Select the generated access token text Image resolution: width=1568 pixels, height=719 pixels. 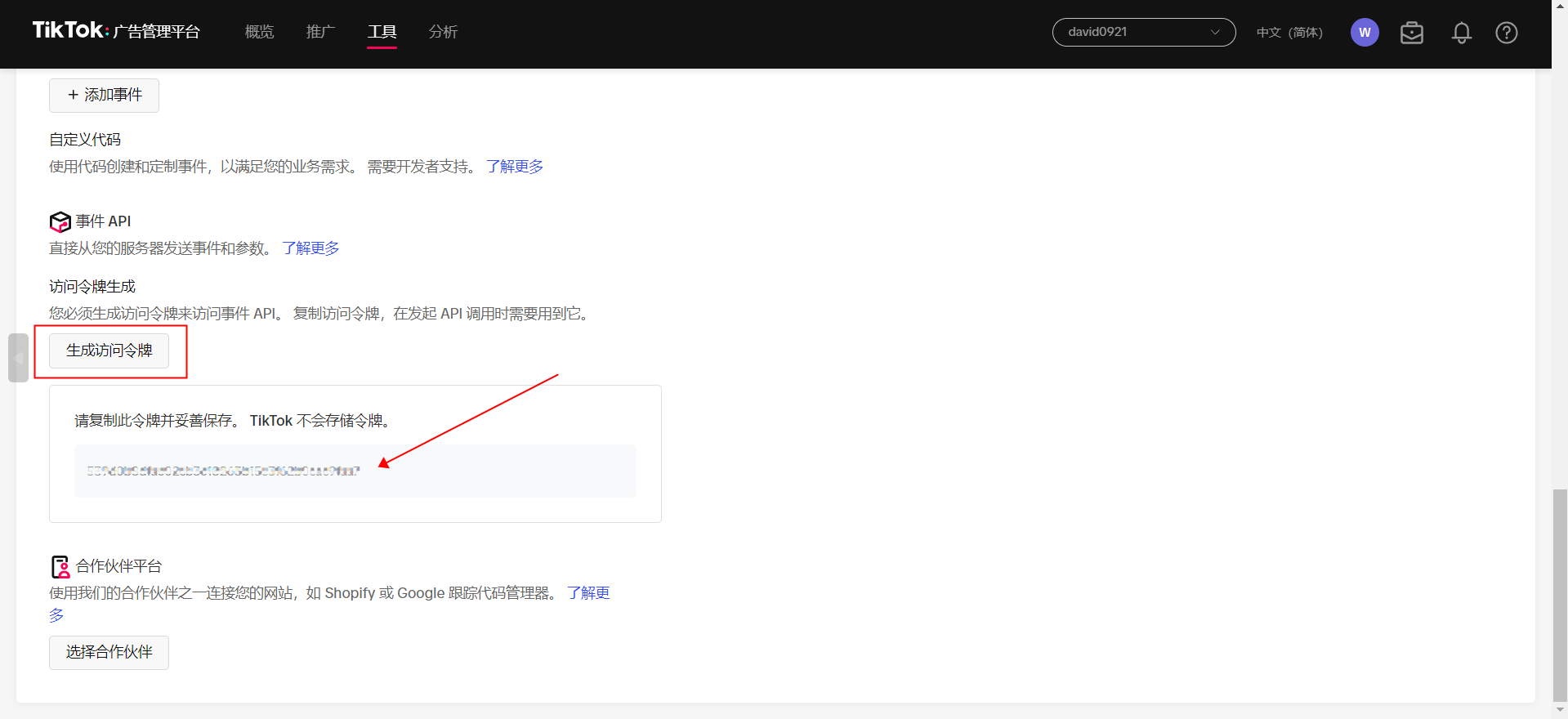[x=224, y=471]
